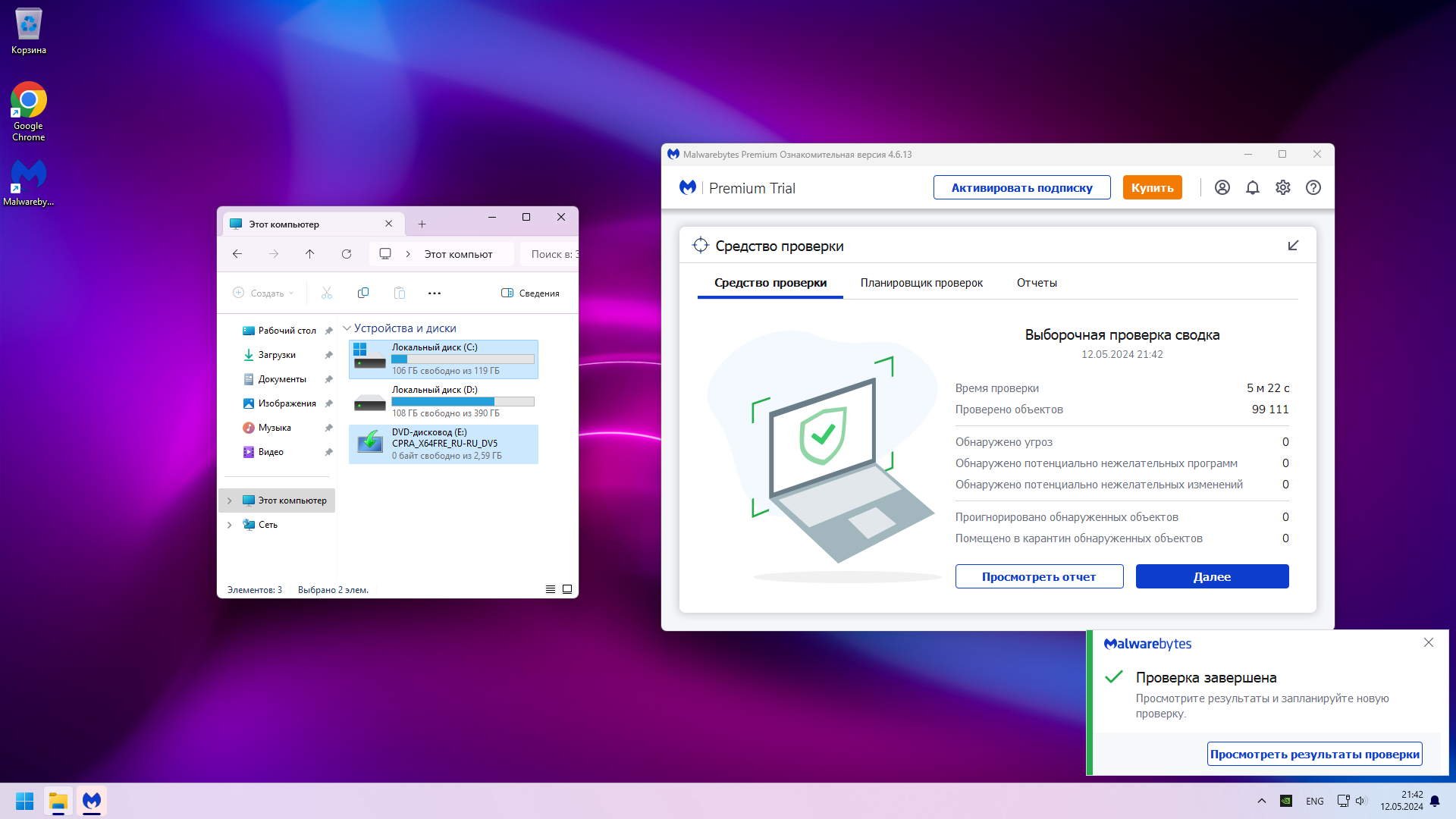The width and height of the screenshot is (1456, 819).
Task: Expand the Этот компьютер tree node
Action: click(x=230, y=500)
